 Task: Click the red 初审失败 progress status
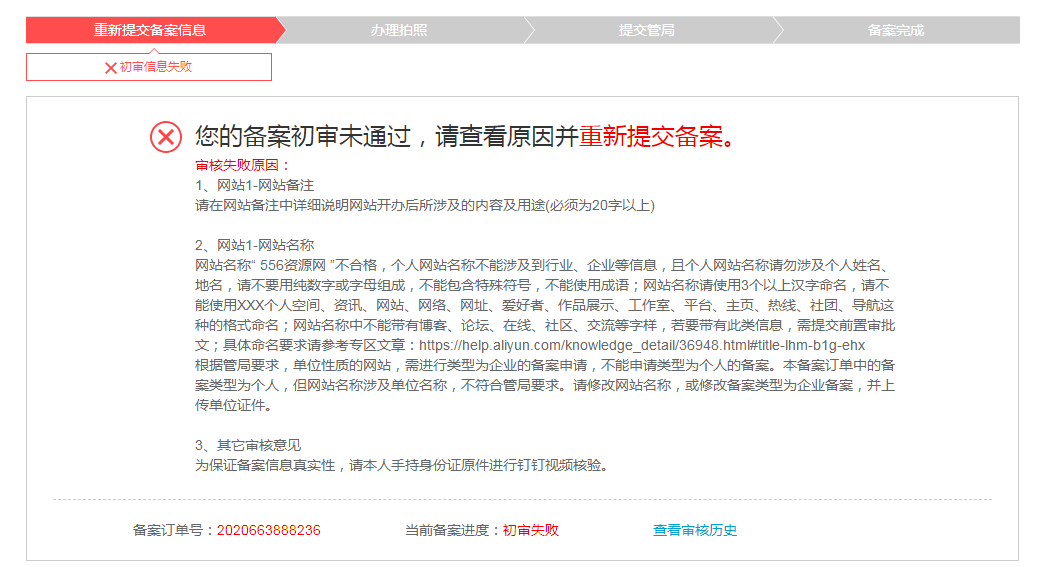[x=530, y=530]
